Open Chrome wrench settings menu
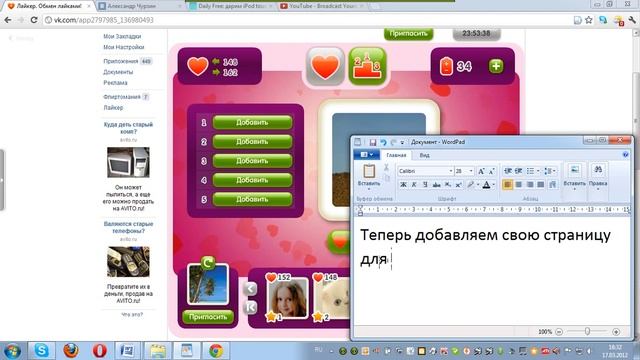 (x=632, y=20)
